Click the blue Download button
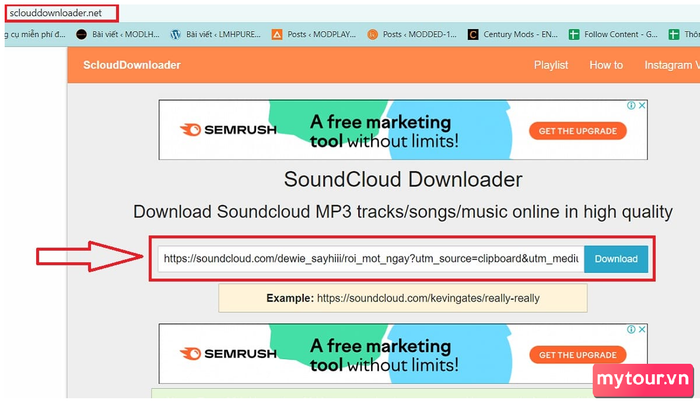Image resolution: width=700 pixels, height=405 pixels. coord(616,259)
